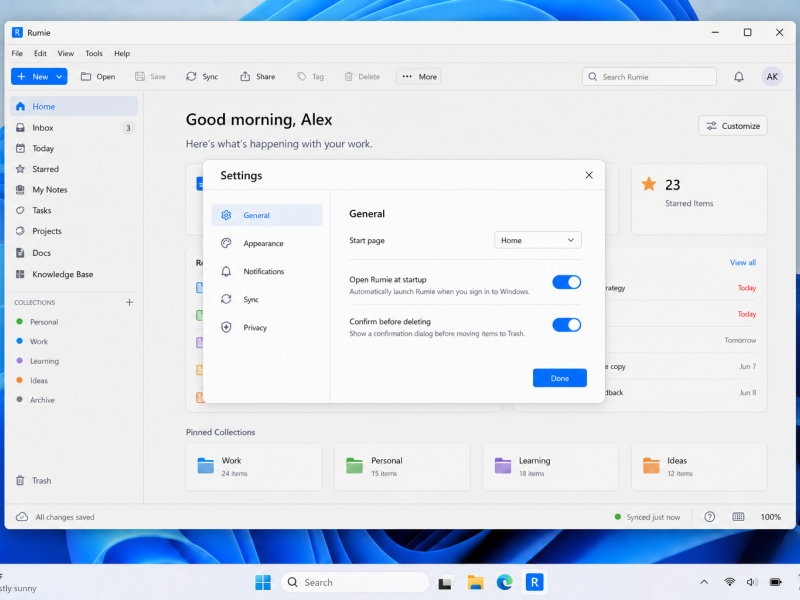Open Notifications bell icon in Settings
This screenshot has height=600, width=800.
click(x=226, y=271)
